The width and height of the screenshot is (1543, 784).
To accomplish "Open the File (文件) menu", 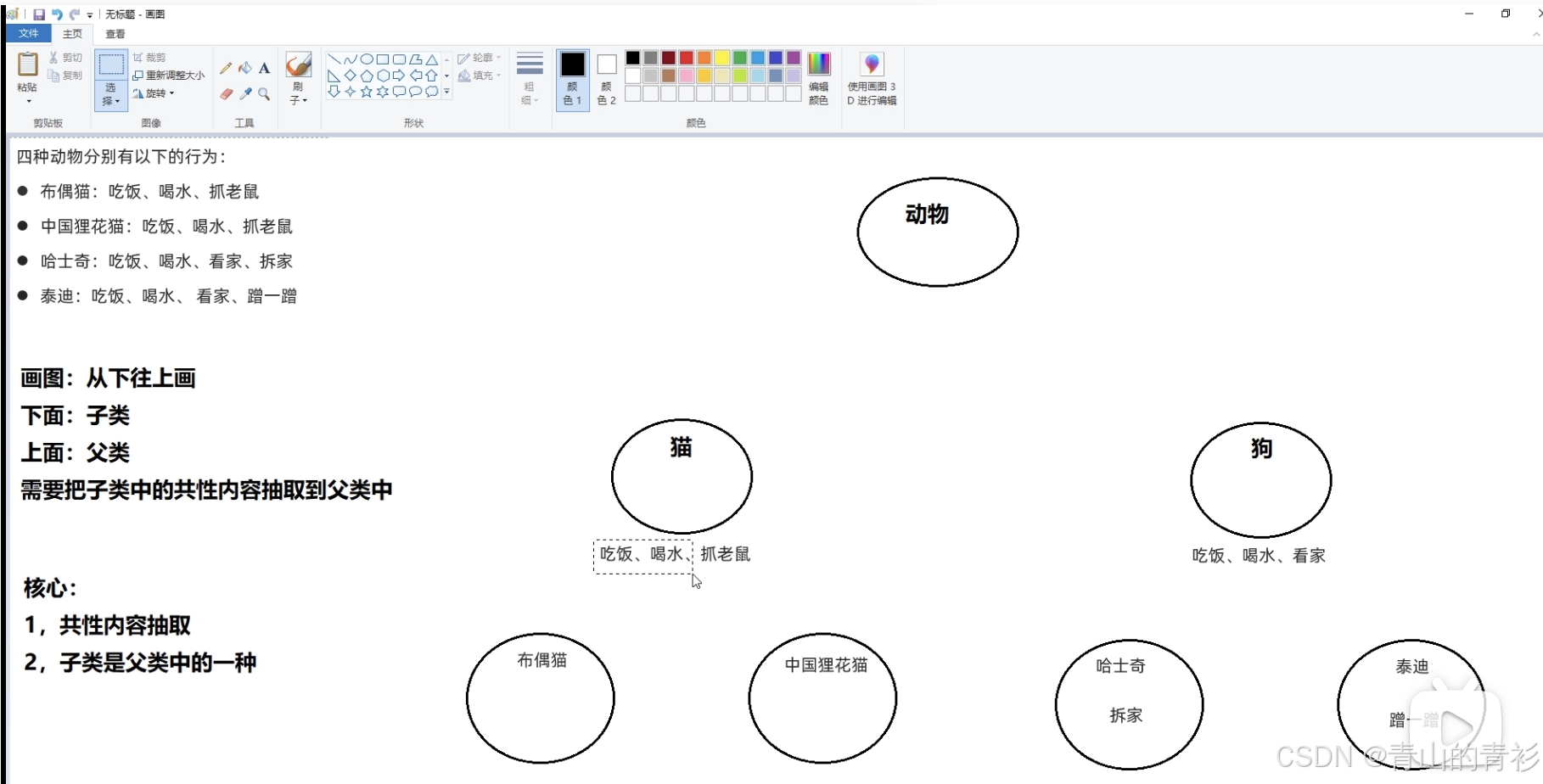I will point(29,33).
